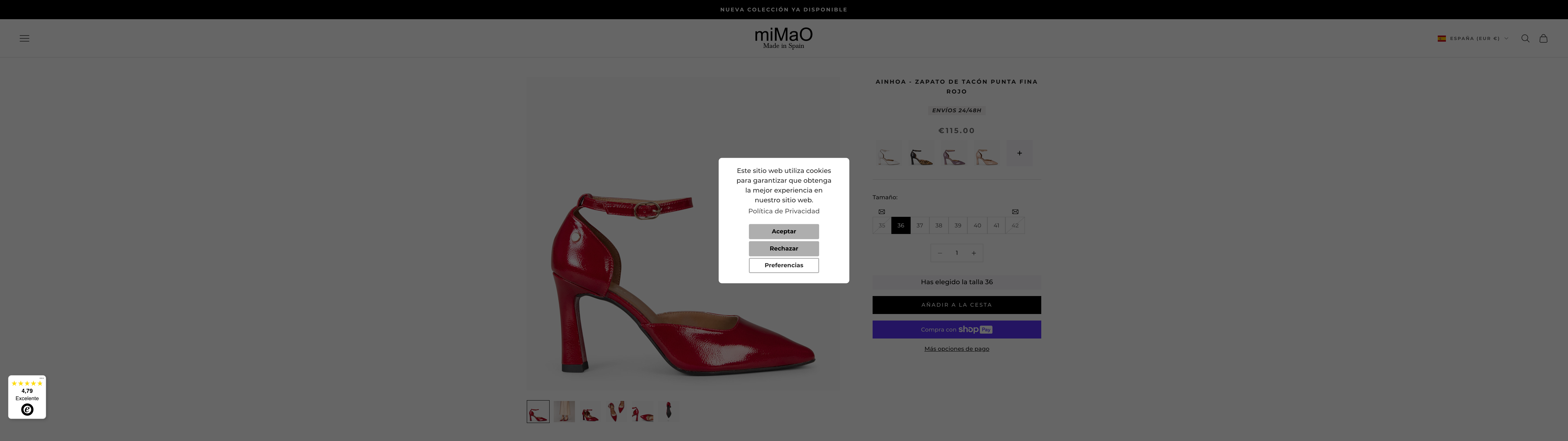This screenshot has width=1568, height=441.
Task: Click the envelope icon next to size 35
Action: [881, 211]
